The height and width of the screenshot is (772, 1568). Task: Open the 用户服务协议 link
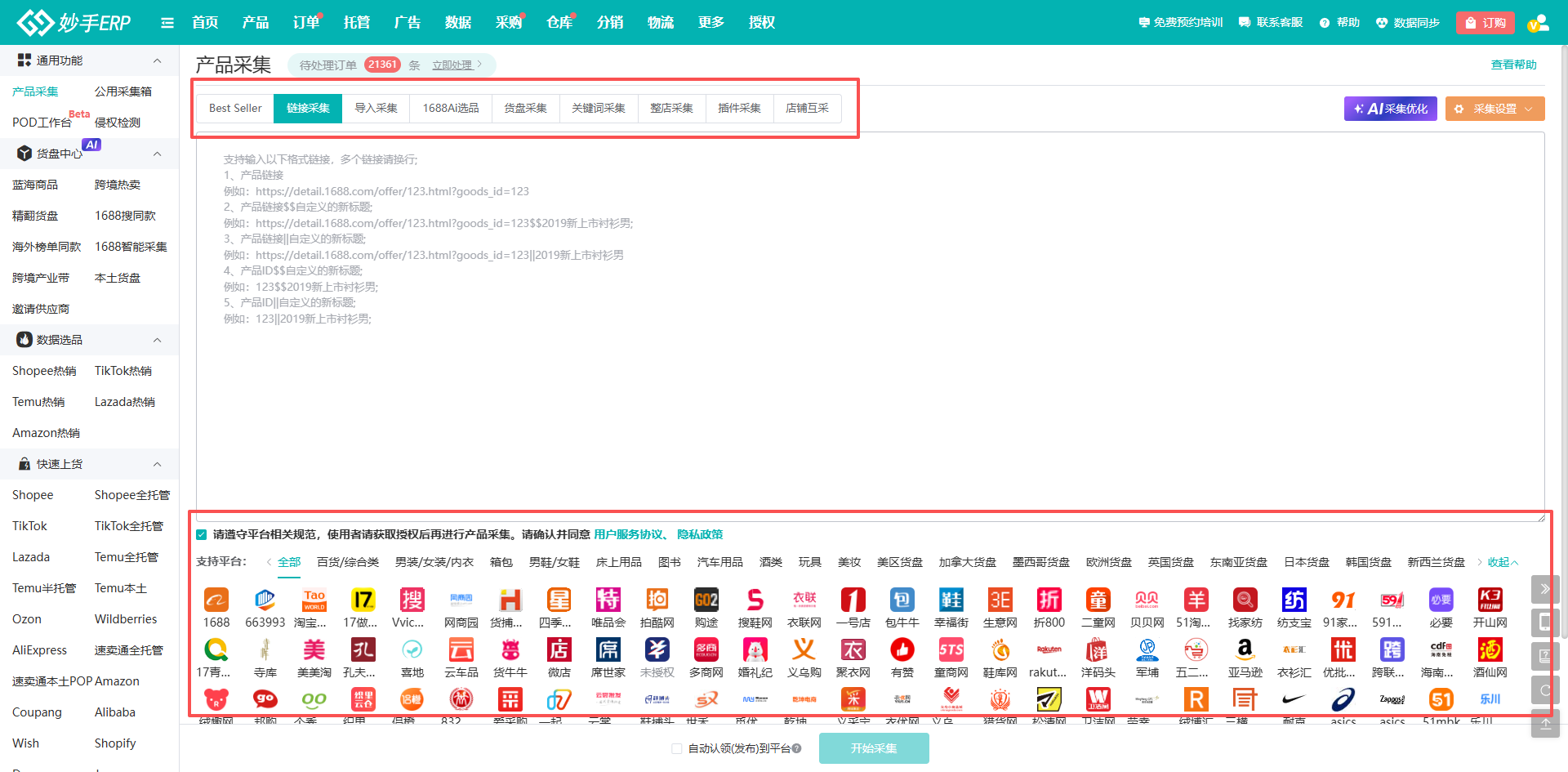pyautogui.click(x=628, y=534)
